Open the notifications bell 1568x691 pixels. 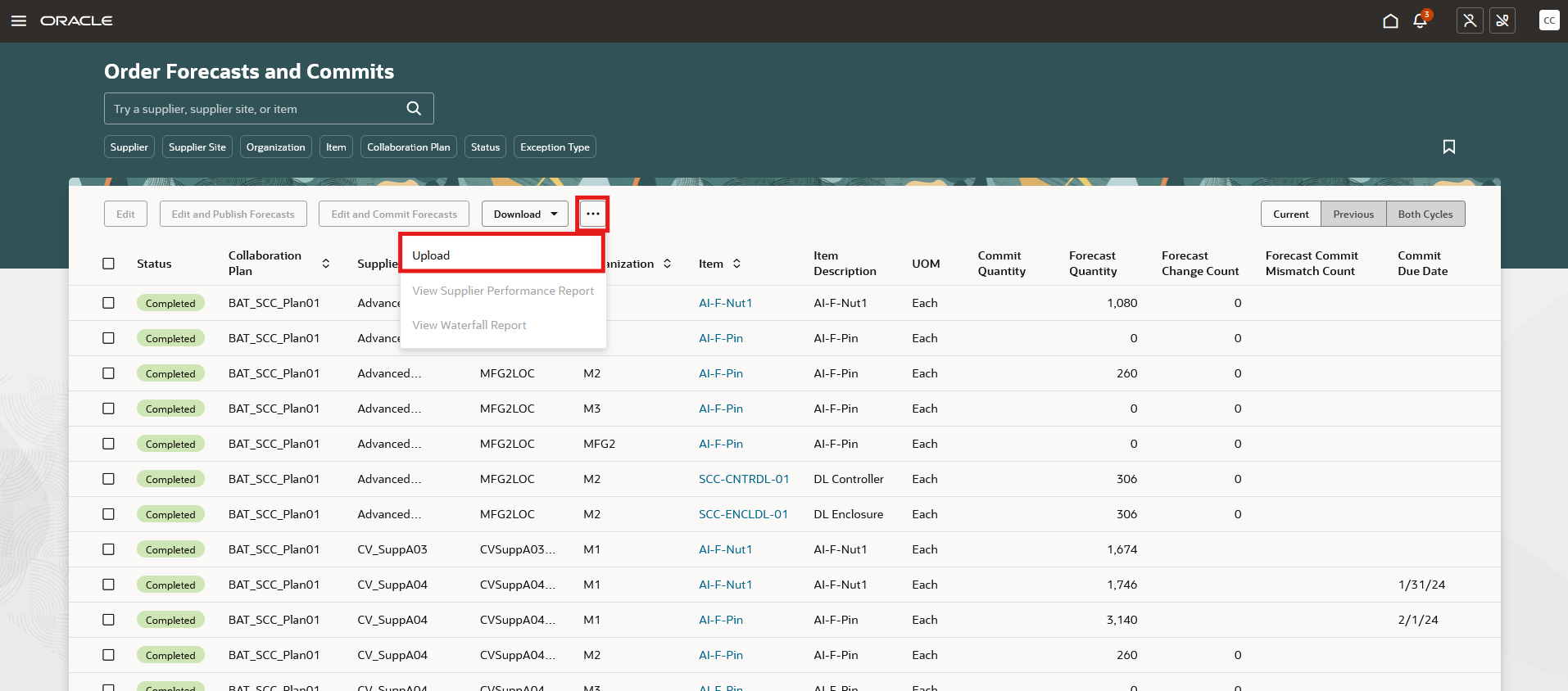1421,20
